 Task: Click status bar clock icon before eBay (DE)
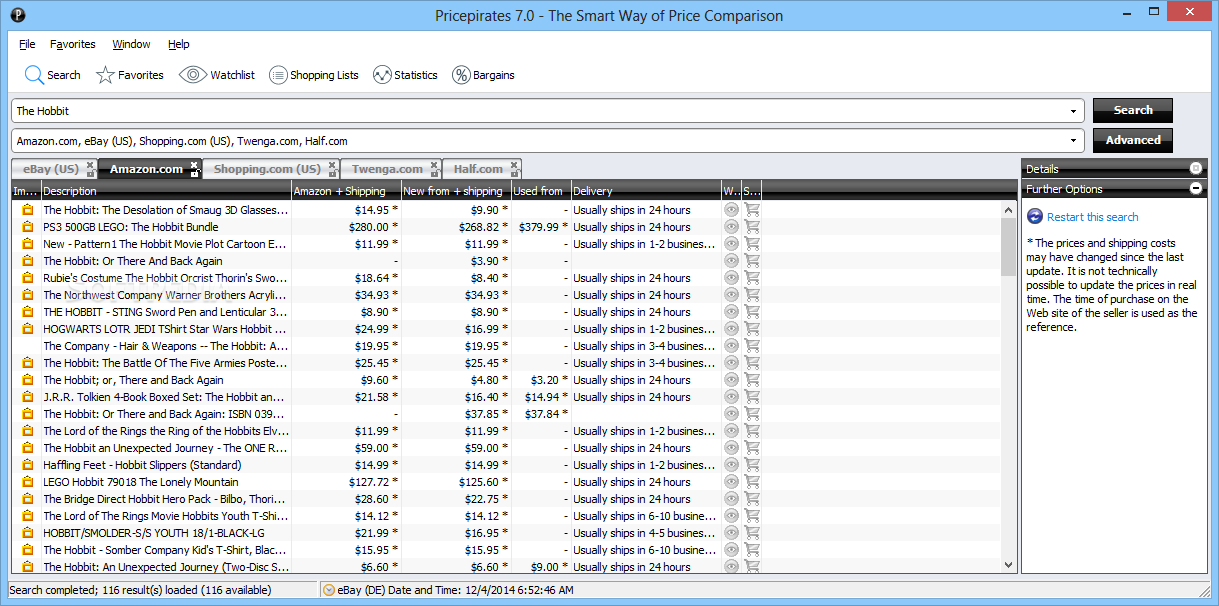(329, 590)
